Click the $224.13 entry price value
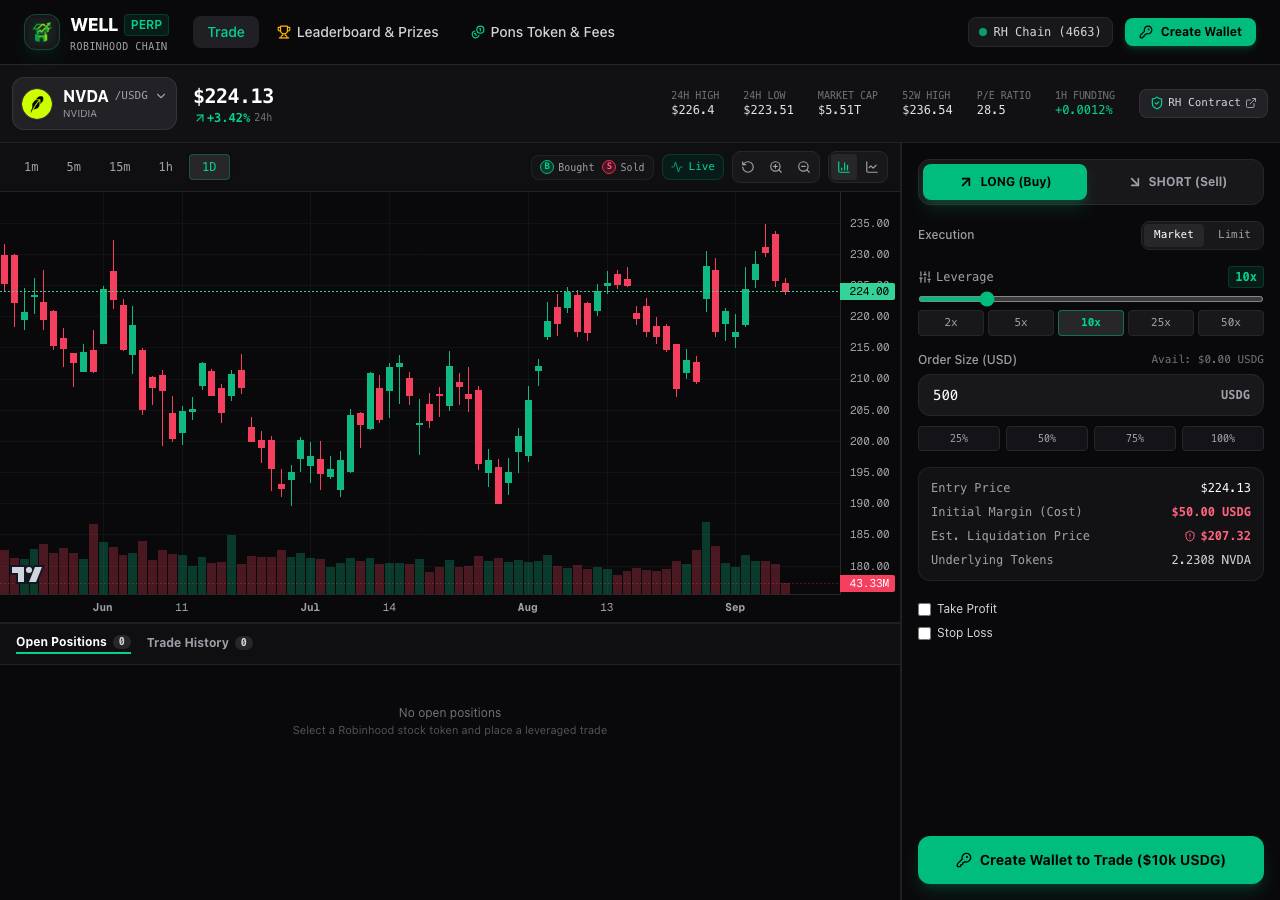Screen dimensions: 1280x900 click(x=1226, y=488)
